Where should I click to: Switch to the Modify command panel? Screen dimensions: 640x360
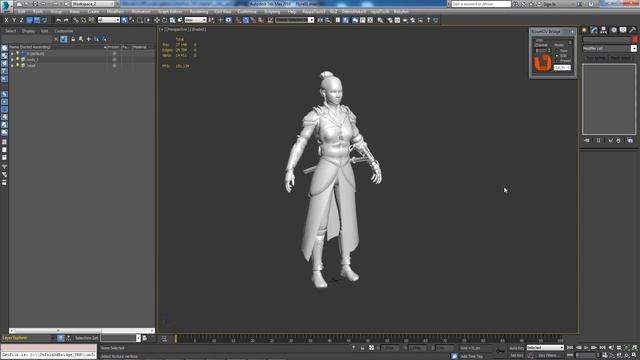[x=594, y=30]
